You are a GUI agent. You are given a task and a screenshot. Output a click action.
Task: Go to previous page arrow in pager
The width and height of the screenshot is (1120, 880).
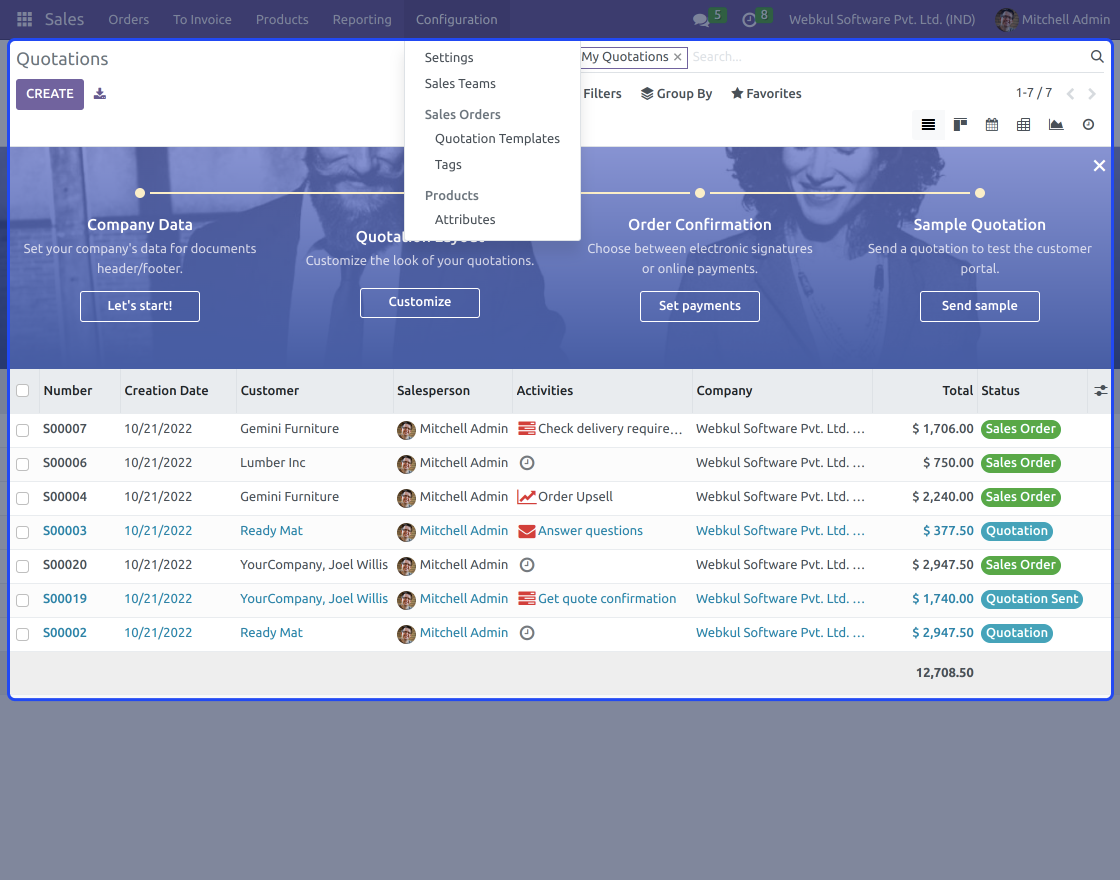(1070, 94)
